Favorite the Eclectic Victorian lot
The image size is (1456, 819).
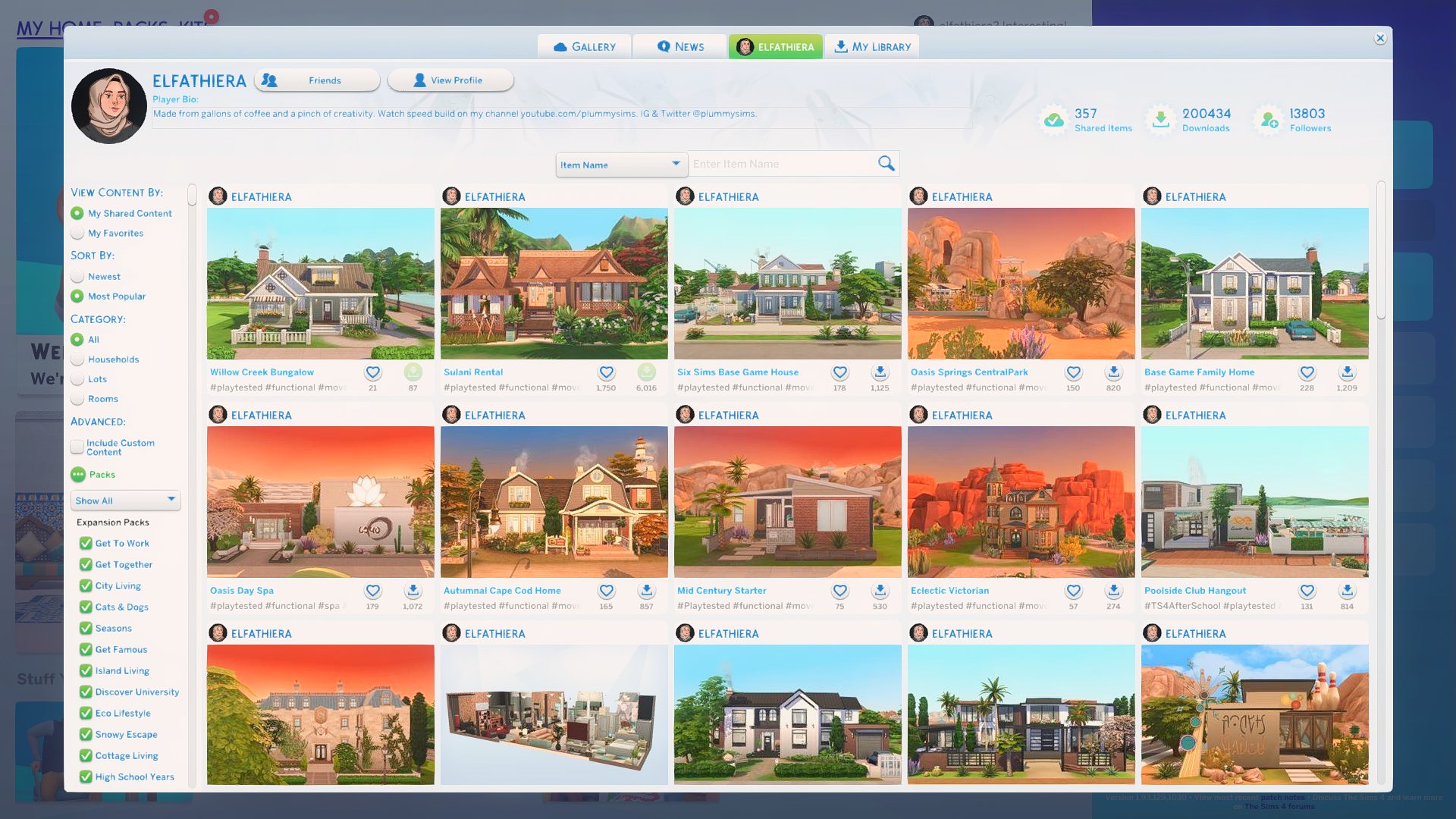1073,591
